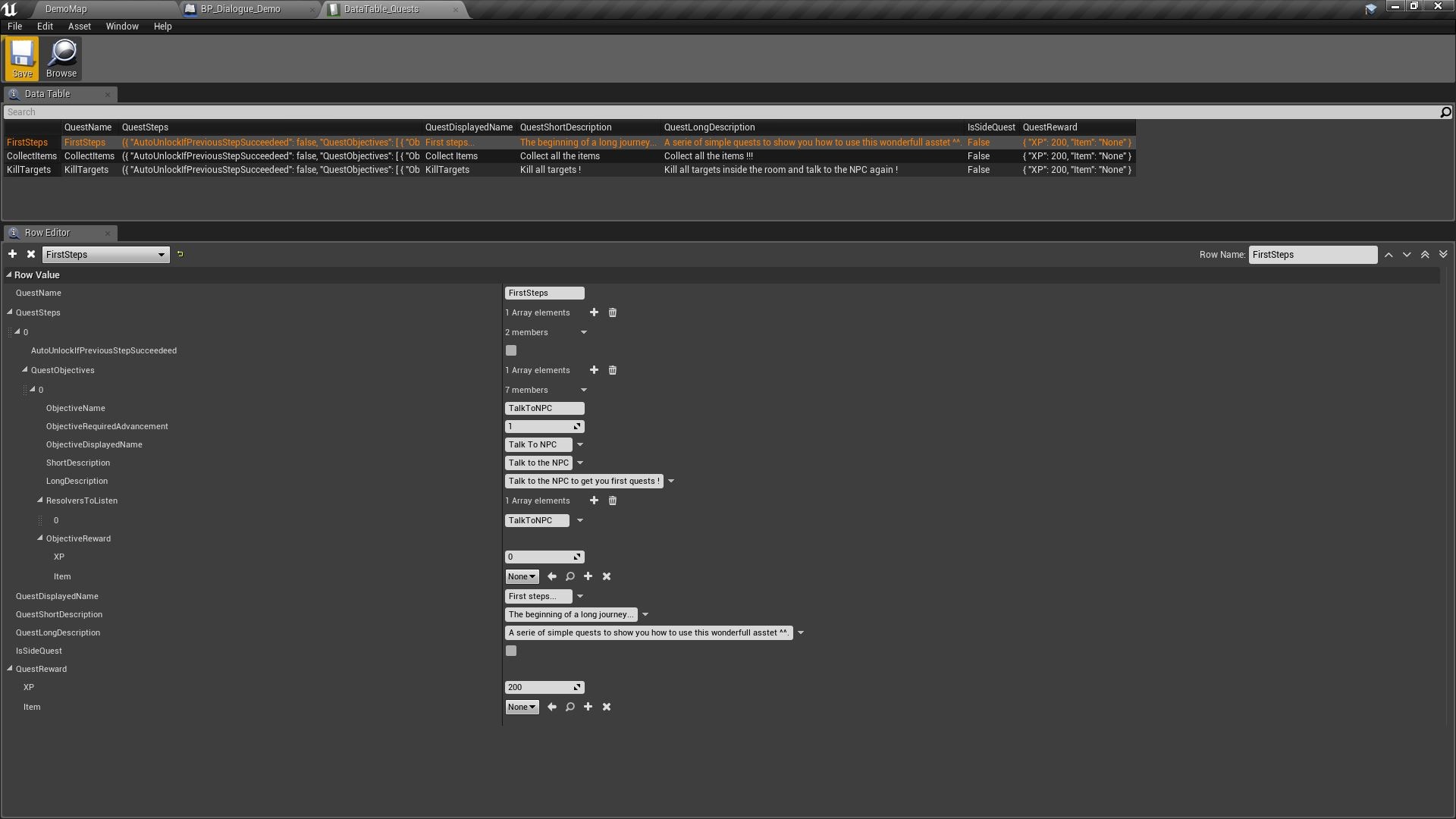
Task: Open the None dropdown for QuestReward Item
Action: [x=521, y=706]
